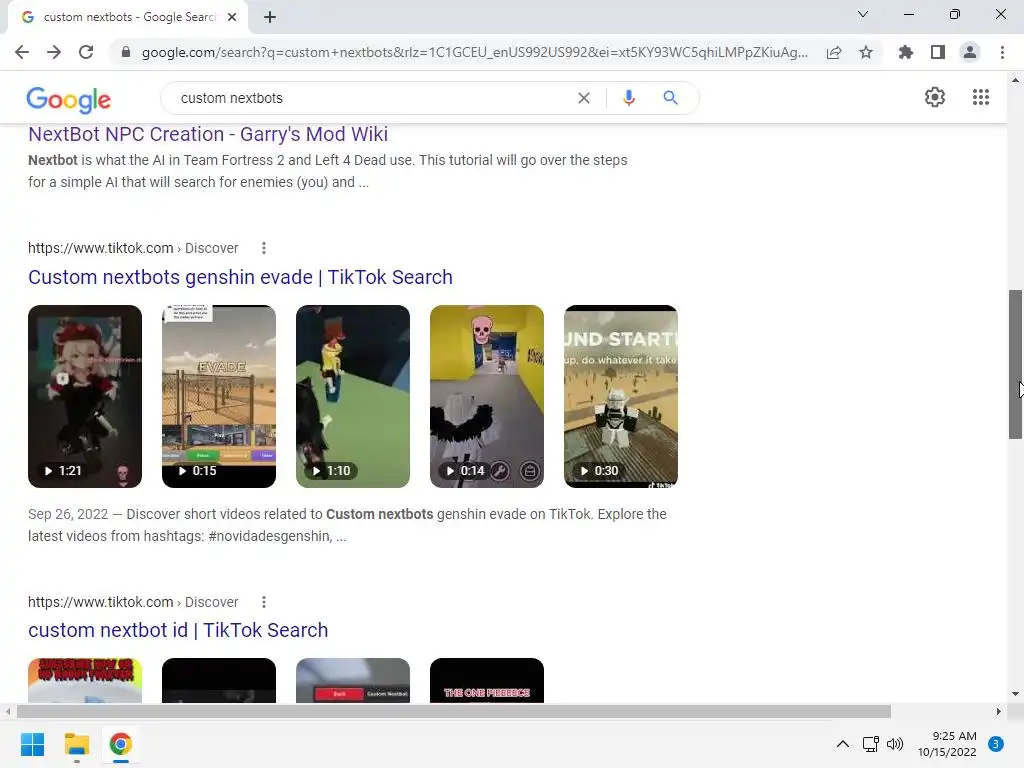Image resolution: width=1024 pixels, height=768 pixels.
Task: Click the scroll down arrow
Action: coord(1015,694)
